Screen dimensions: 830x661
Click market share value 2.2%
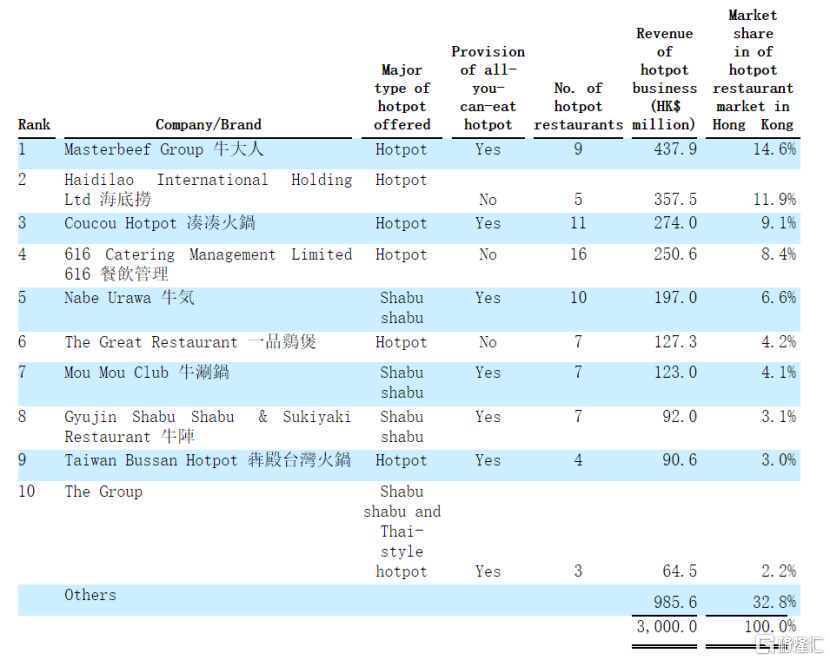[778, 571]
